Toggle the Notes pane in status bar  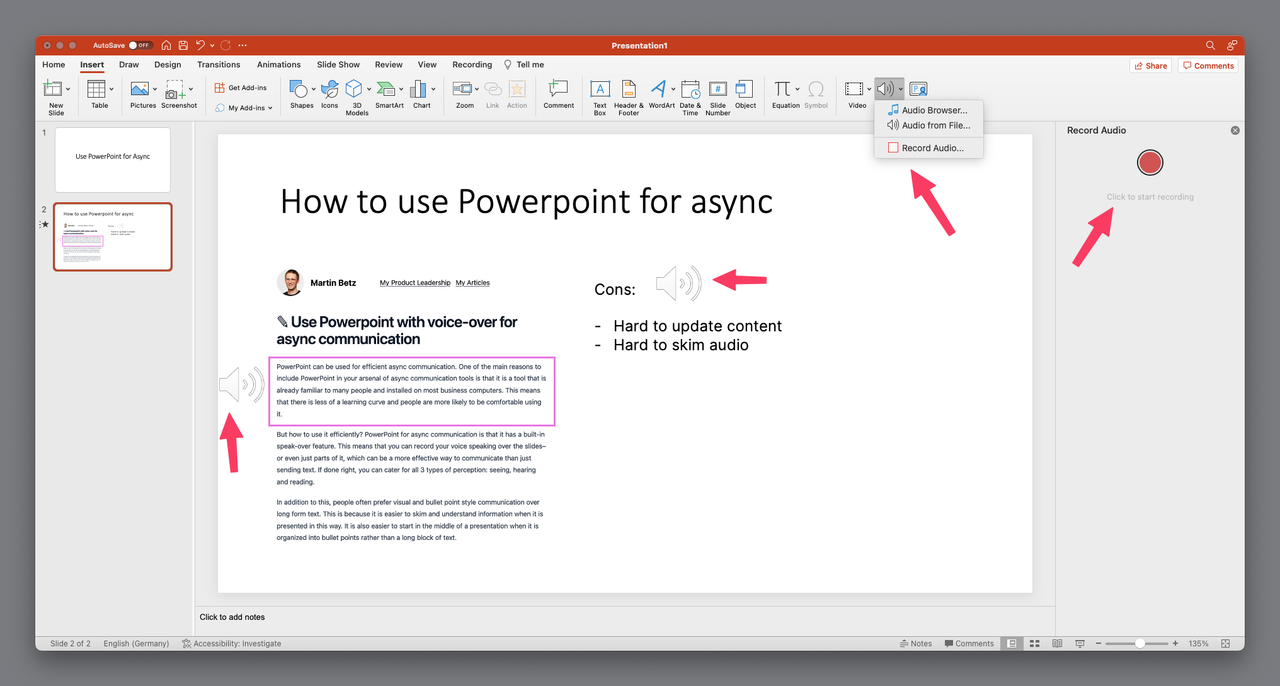coord(915,643)
